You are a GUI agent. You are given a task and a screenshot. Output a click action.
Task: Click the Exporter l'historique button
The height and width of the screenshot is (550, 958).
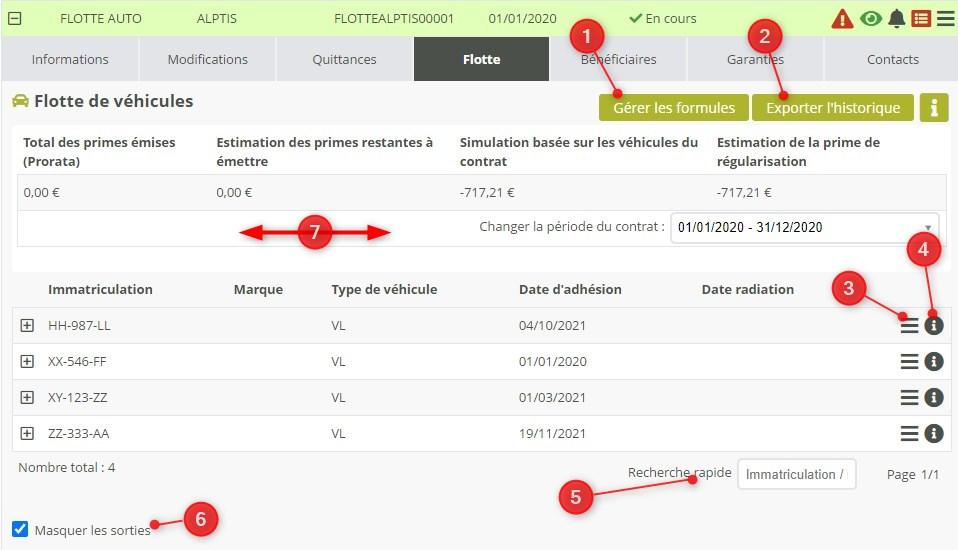click(833, 108)
